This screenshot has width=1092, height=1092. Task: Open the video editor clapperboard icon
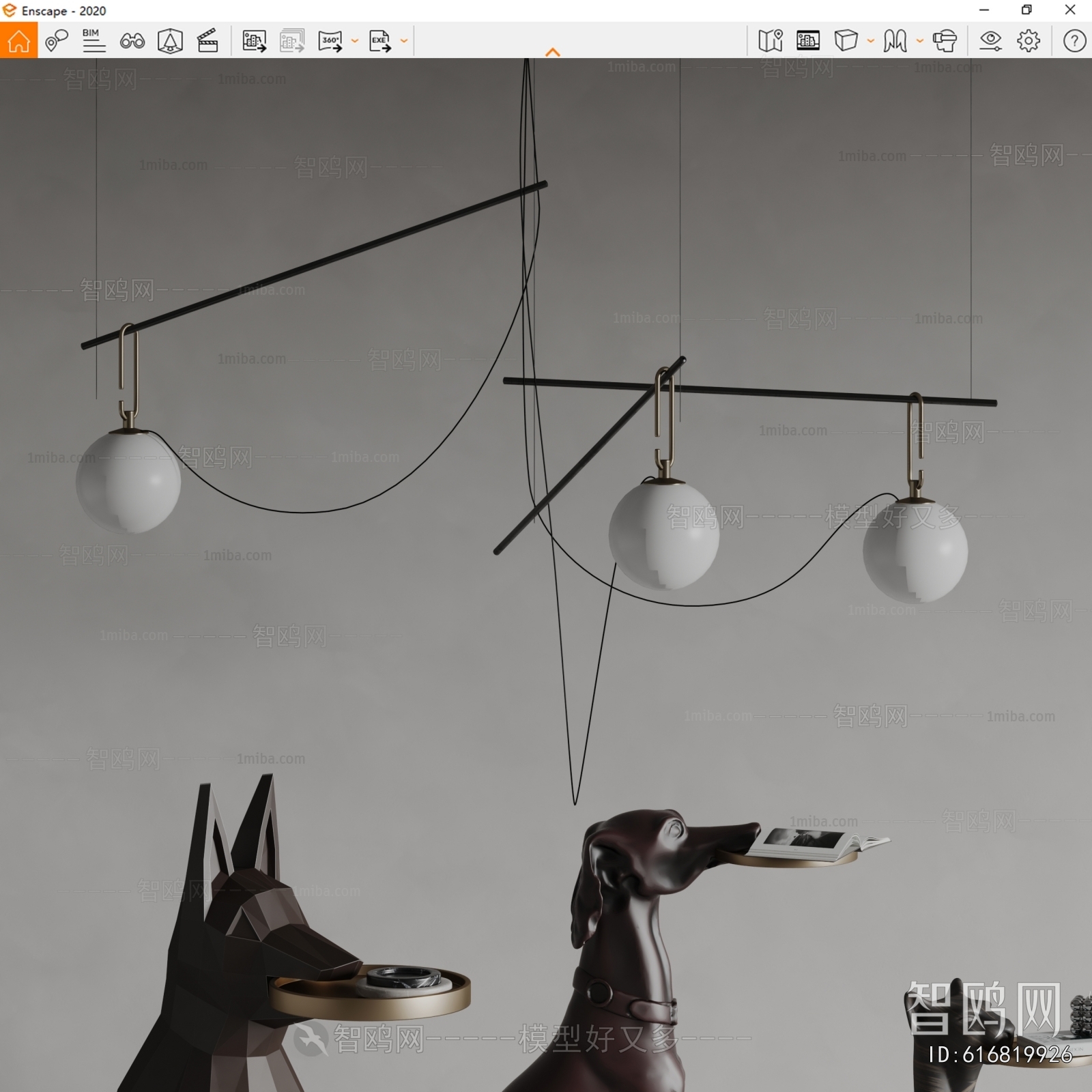tap(207, 41)
